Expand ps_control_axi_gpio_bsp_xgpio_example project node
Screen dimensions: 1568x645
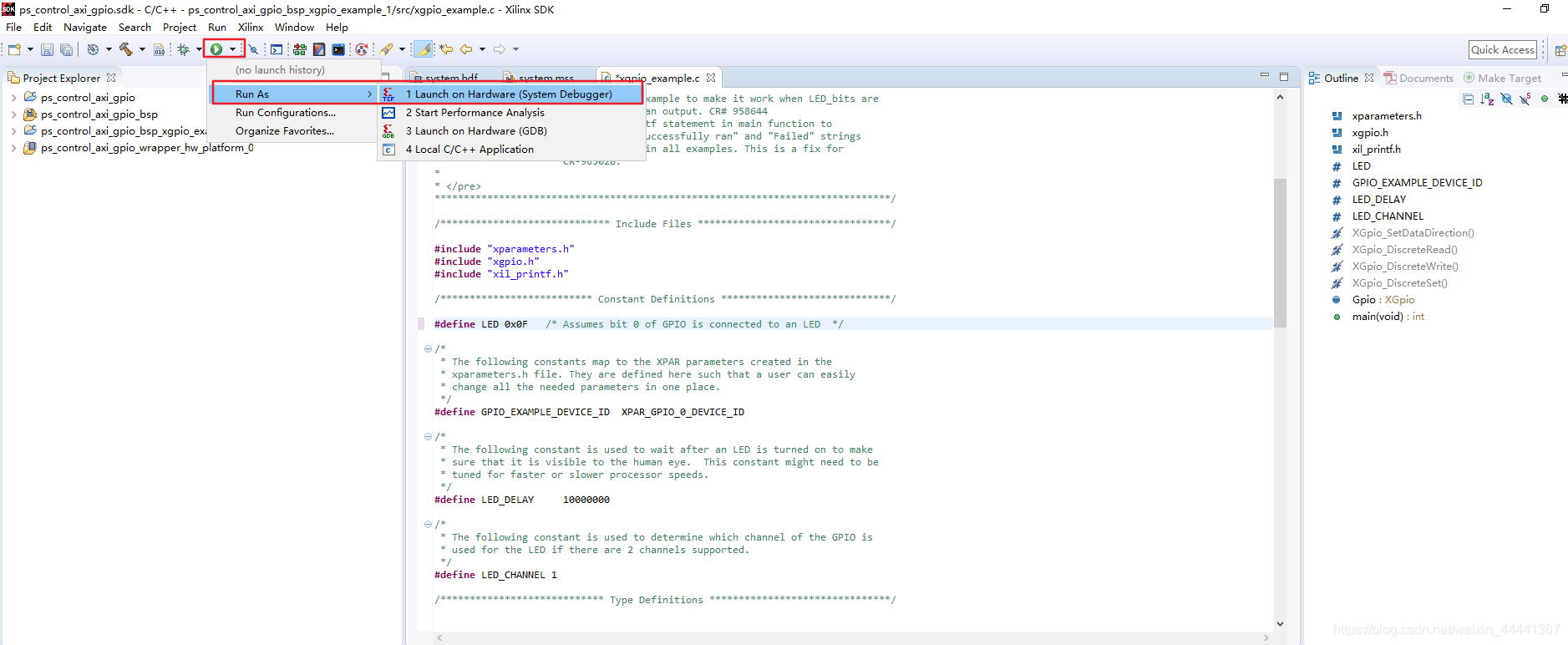point(13,131)
